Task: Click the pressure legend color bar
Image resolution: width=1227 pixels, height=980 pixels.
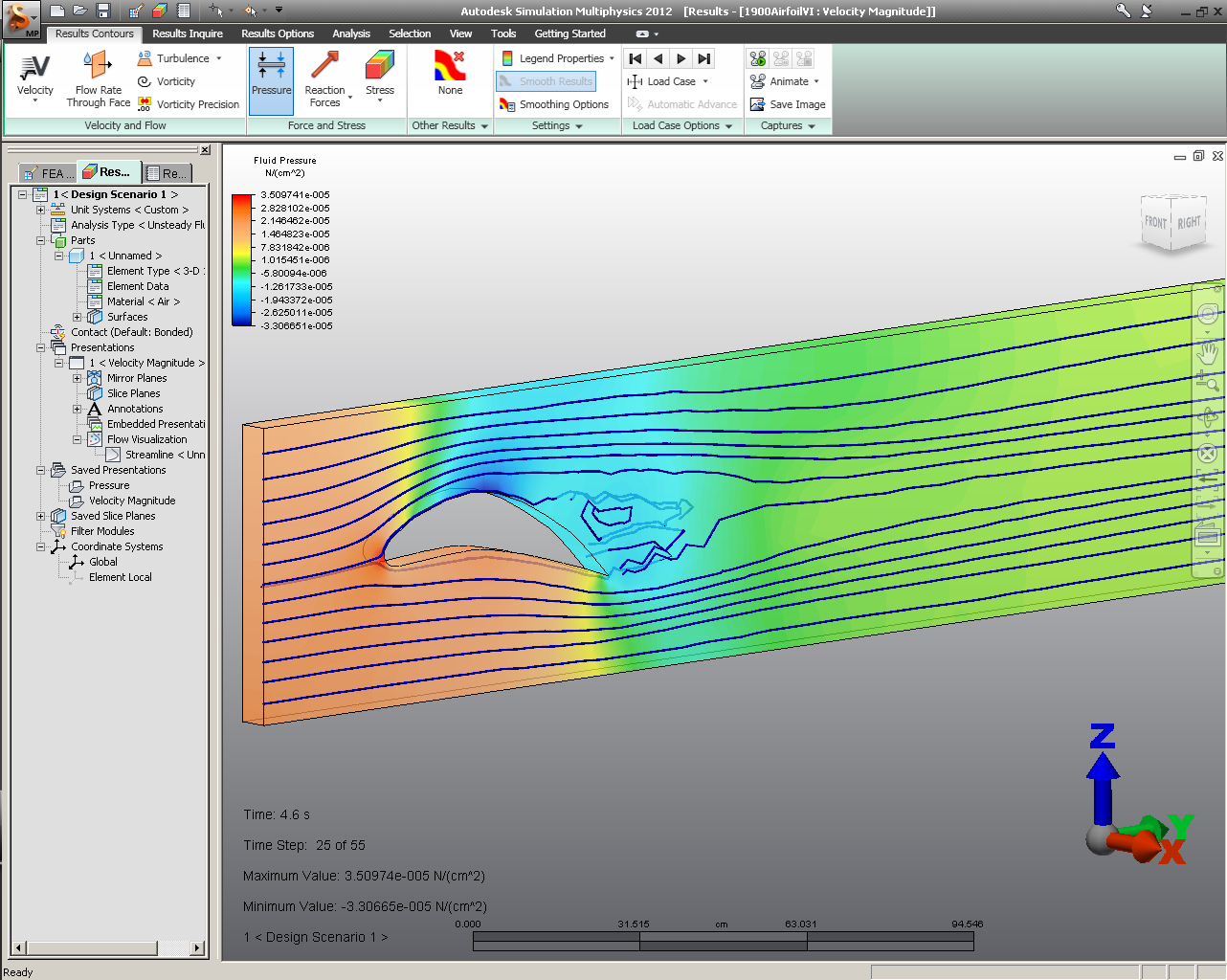Action: point(242,260)
